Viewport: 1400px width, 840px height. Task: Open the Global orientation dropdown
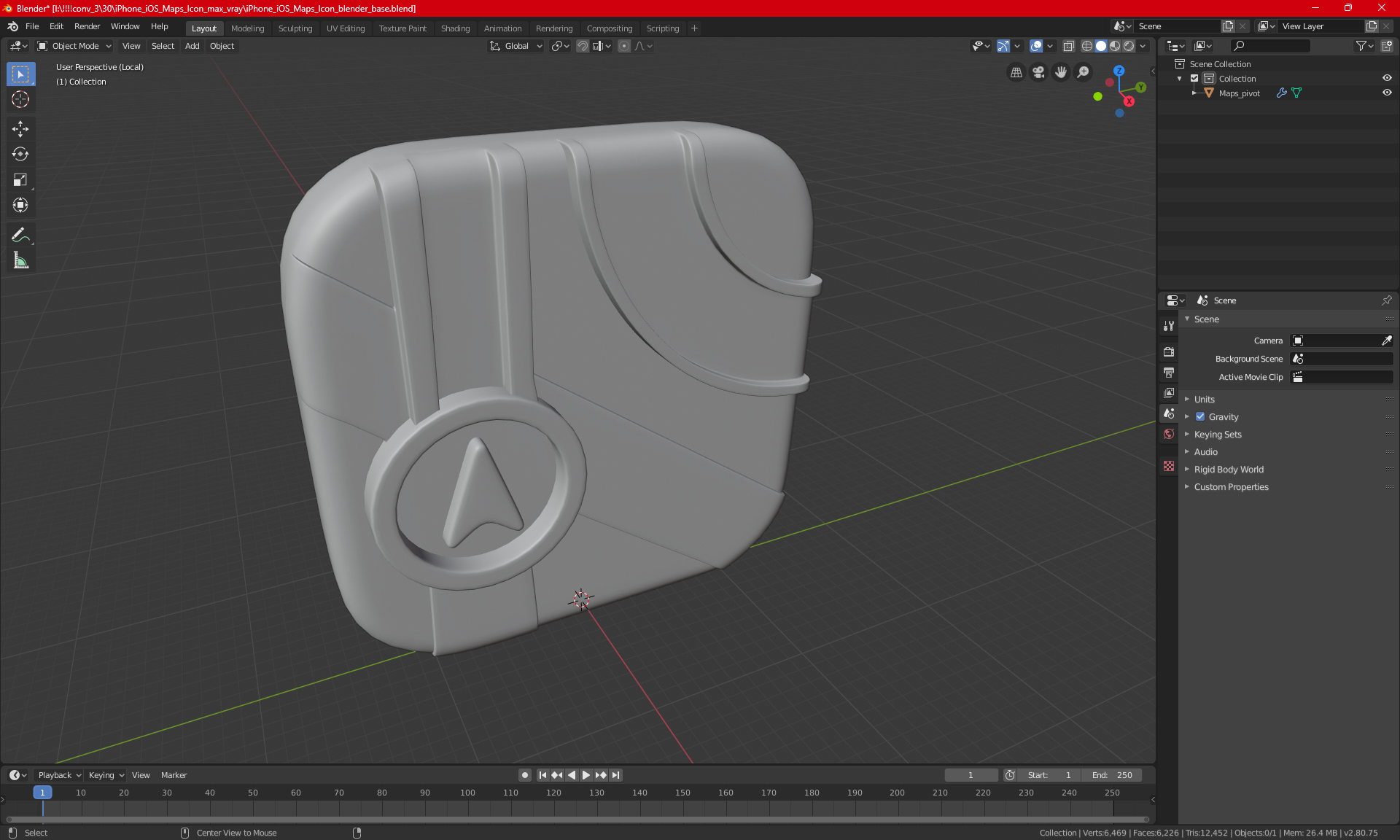tap(516, 46)
